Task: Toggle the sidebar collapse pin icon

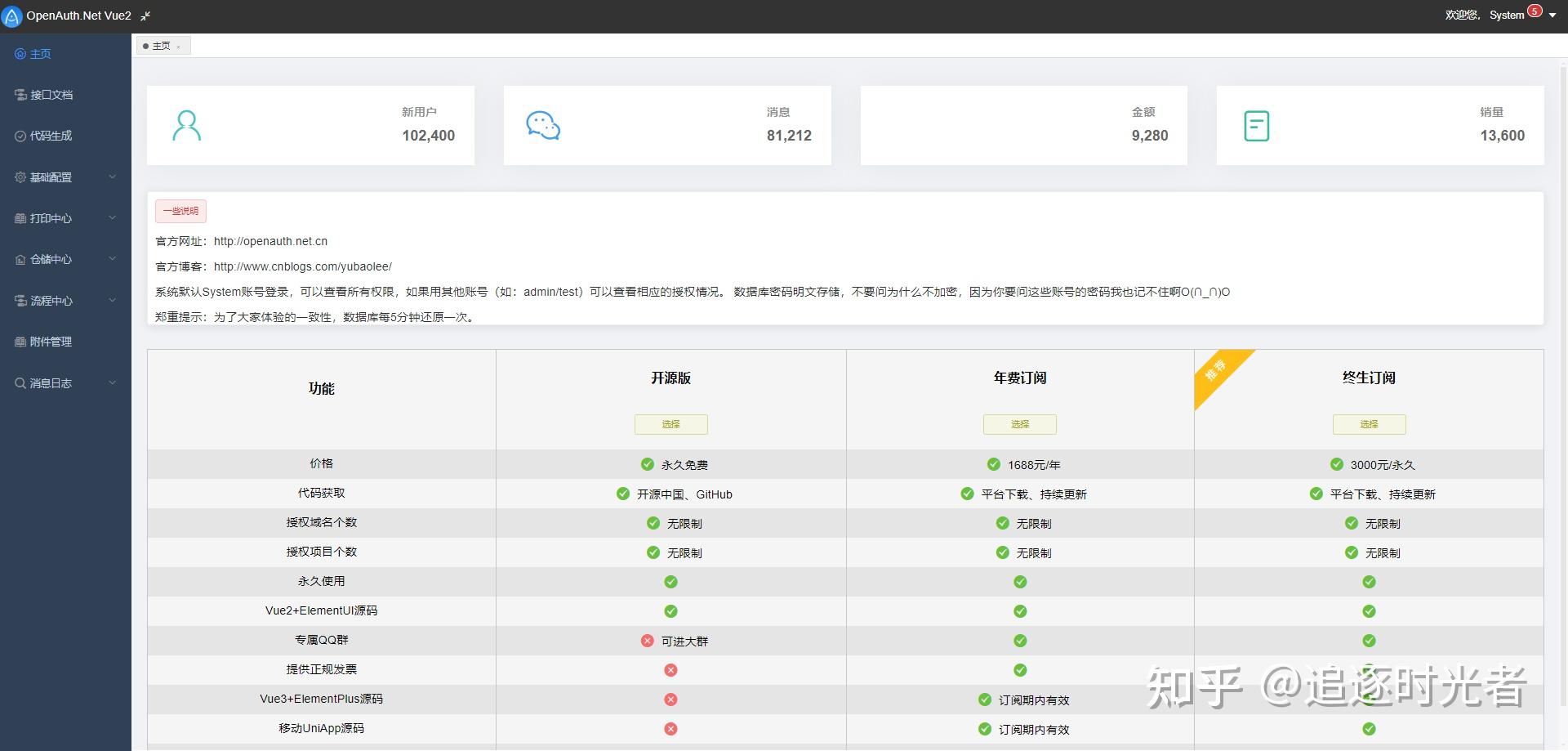Action: pos(145,15)
